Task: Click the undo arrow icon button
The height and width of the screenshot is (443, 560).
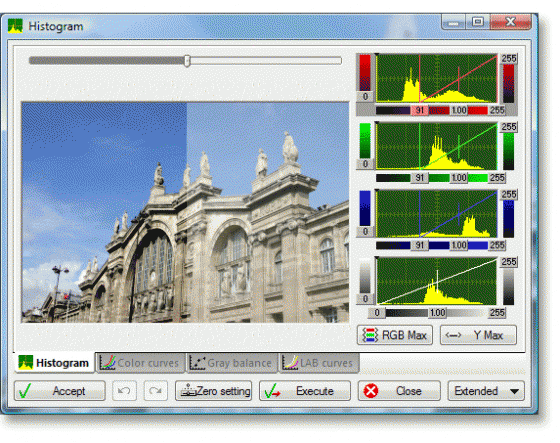Action: point(124,390)
